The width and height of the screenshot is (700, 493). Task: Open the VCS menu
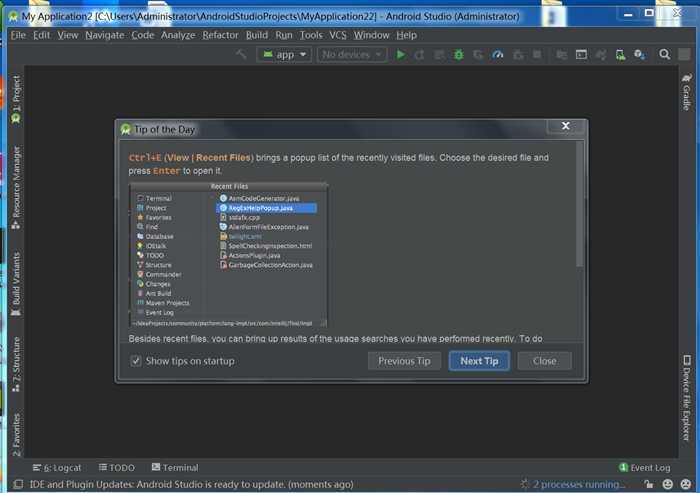click(338, 35)
